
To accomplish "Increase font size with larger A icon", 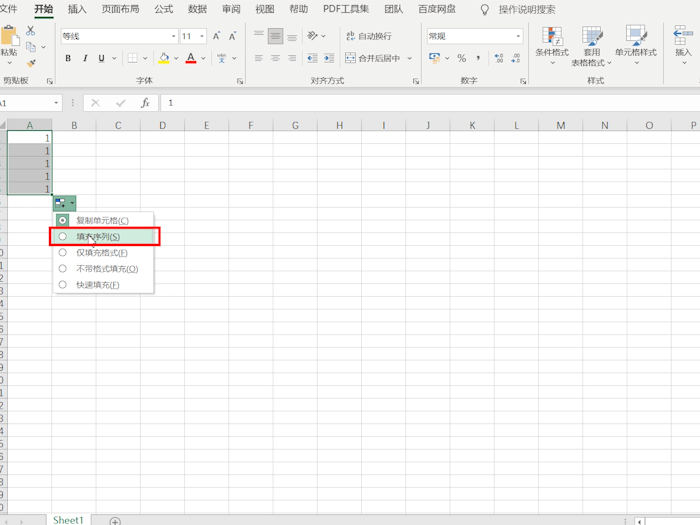I will click(216, 36).
